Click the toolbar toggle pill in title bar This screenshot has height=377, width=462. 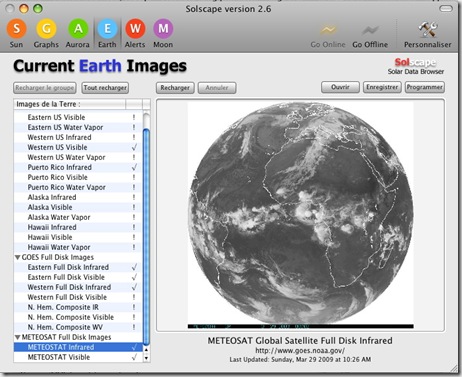click(x=446, y=9)
